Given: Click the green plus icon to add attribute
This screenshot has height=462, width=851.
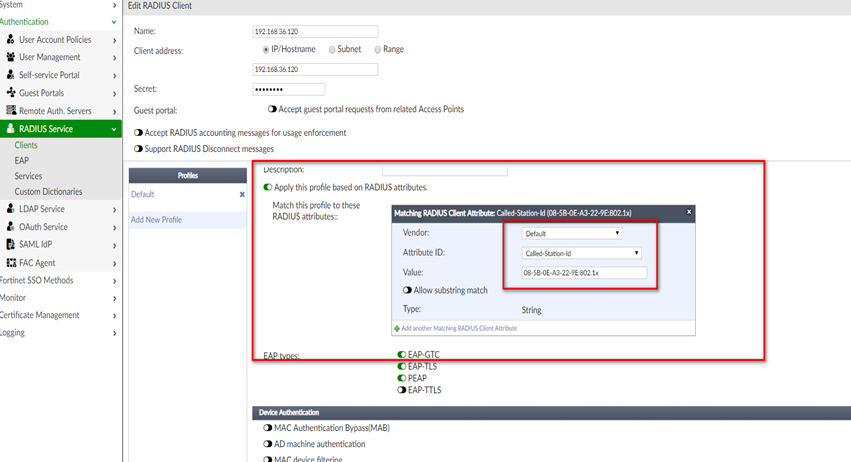Looking at the screenshot, I should [x=397, y=328].
